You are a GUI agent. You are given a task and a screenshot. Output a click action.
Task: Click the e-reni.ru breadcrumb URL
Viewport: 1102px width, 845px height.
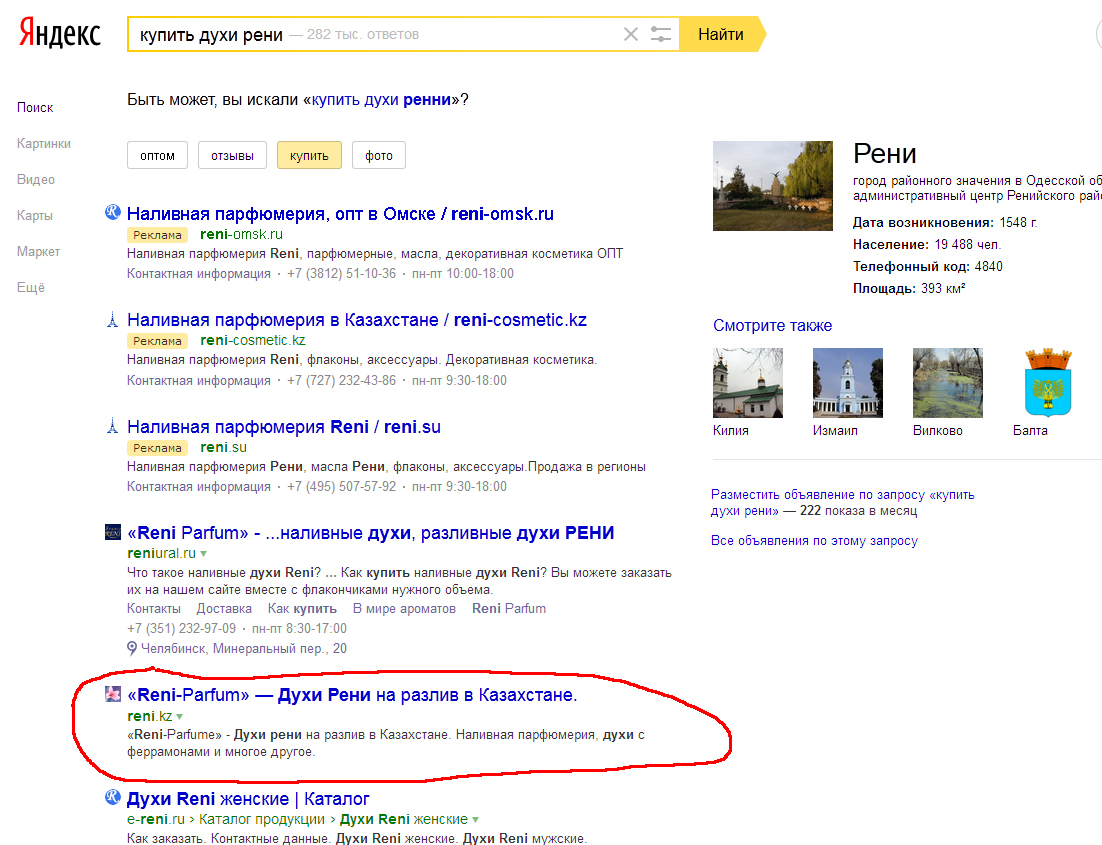(156, 819)
